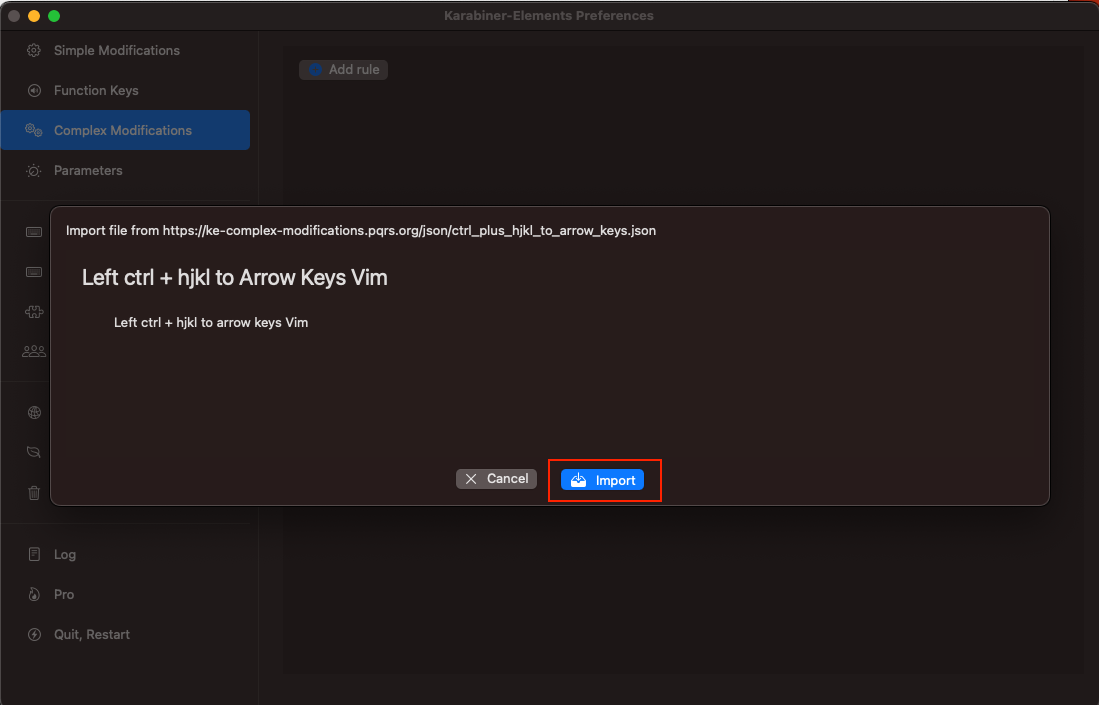Click the power icon beside Quit, Restart
This screenshot has height=705, width=1099.
[x=33, y=634]
